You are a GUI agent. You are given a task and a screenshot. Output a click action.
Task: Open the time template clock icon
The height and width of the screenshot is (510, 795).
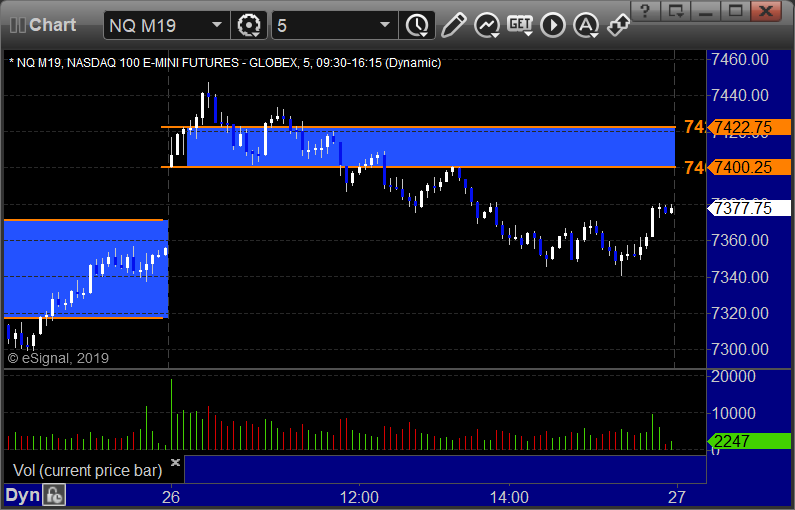click(417, 25)
